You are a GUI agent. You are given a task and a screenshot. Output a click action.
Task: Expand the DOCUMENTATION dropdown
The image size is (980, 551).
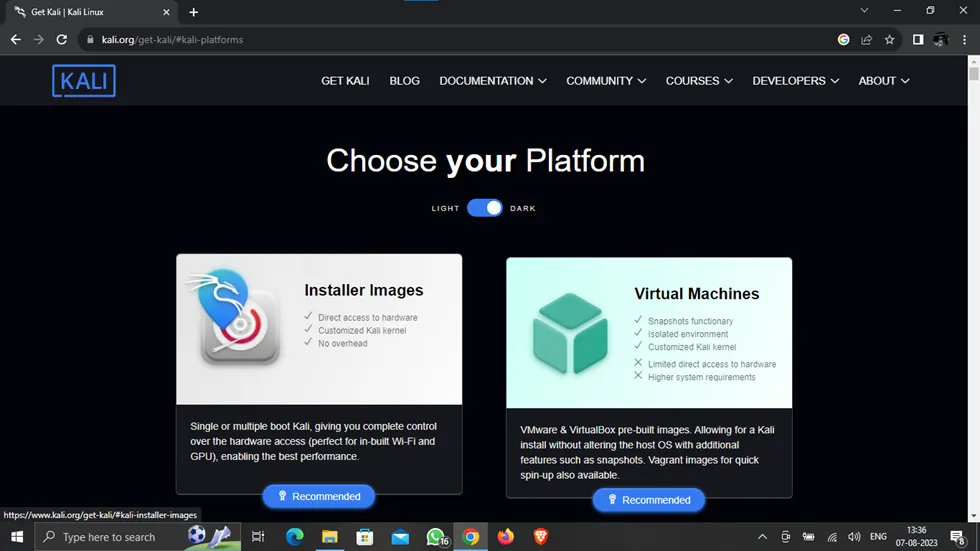pyautogui.click(x=492, y=81)
